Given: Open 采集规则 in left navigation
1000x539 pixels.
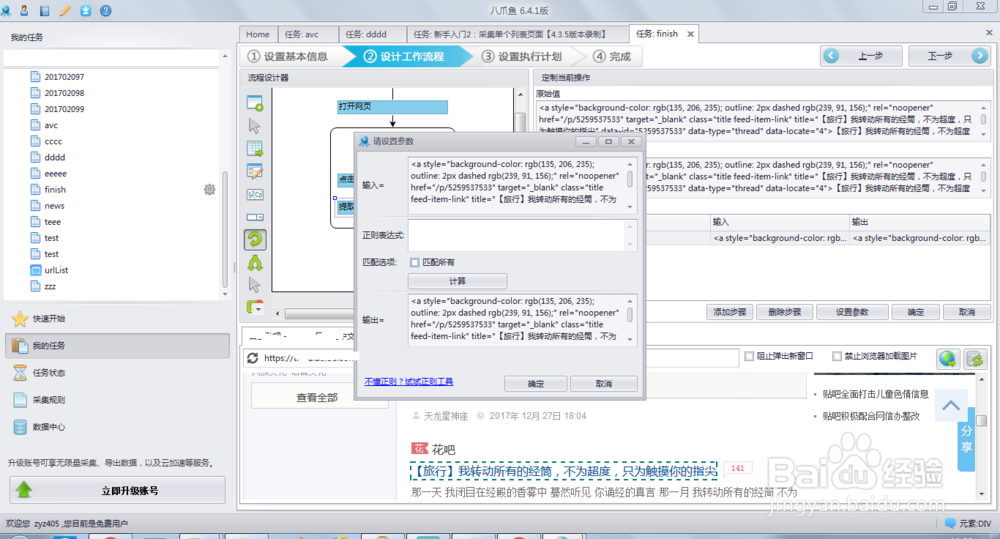Looking at the screenshot, I should click(48, 400).
